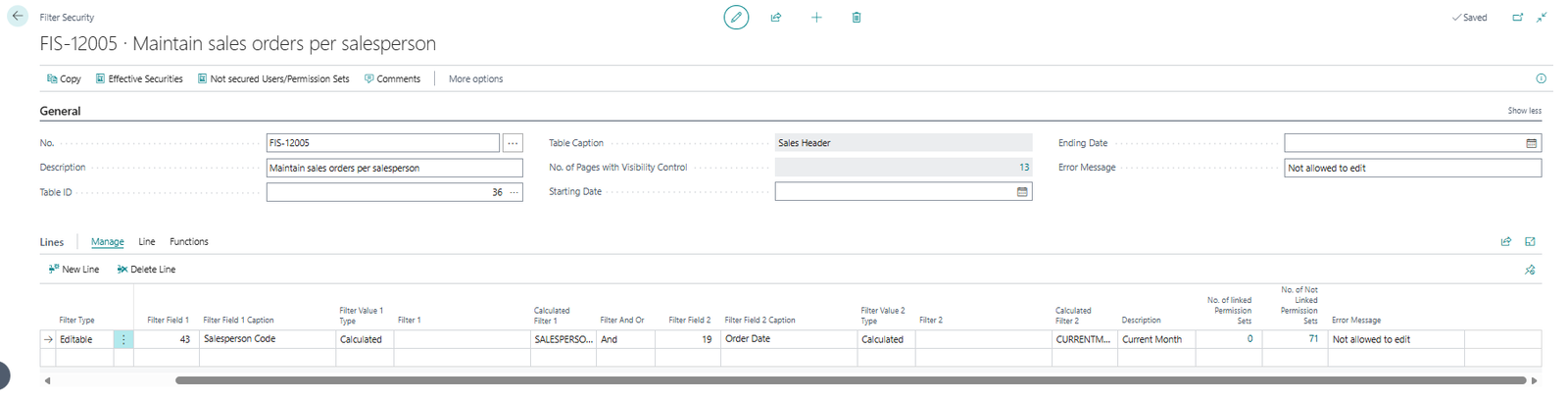Click the personalize pin icon in Lines

pos(1530,270)
